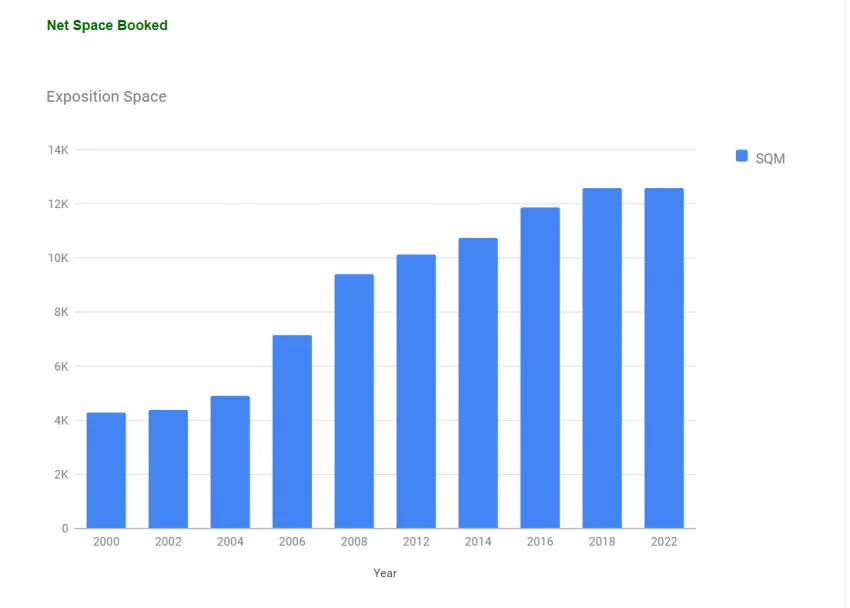Select the 2022 x-axis label

664,542
